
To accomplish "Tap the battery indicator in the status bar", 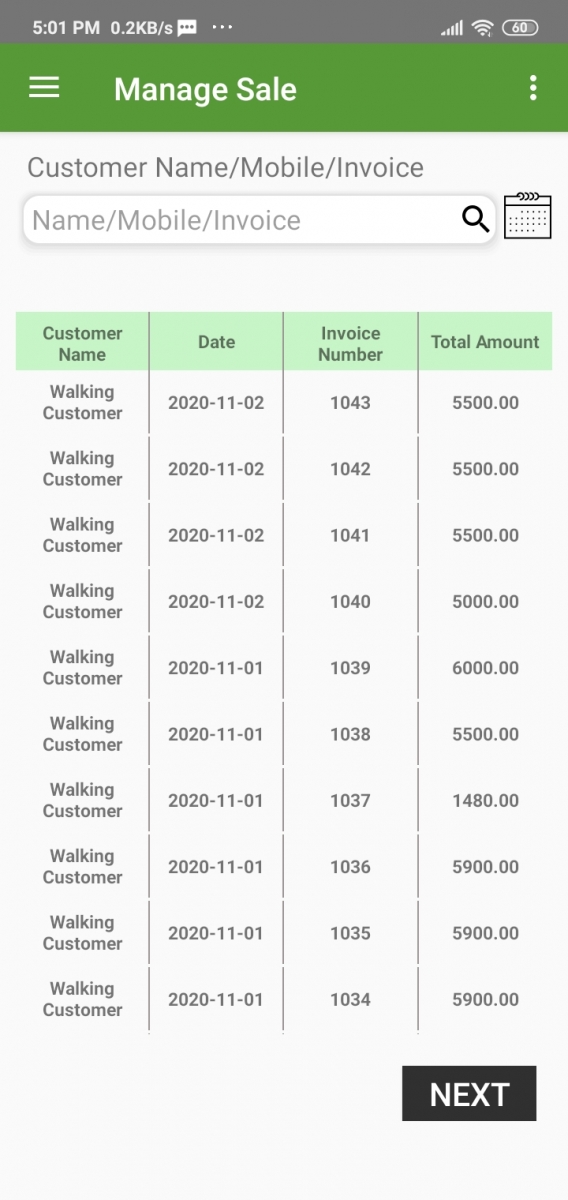I will click(520, 28).
